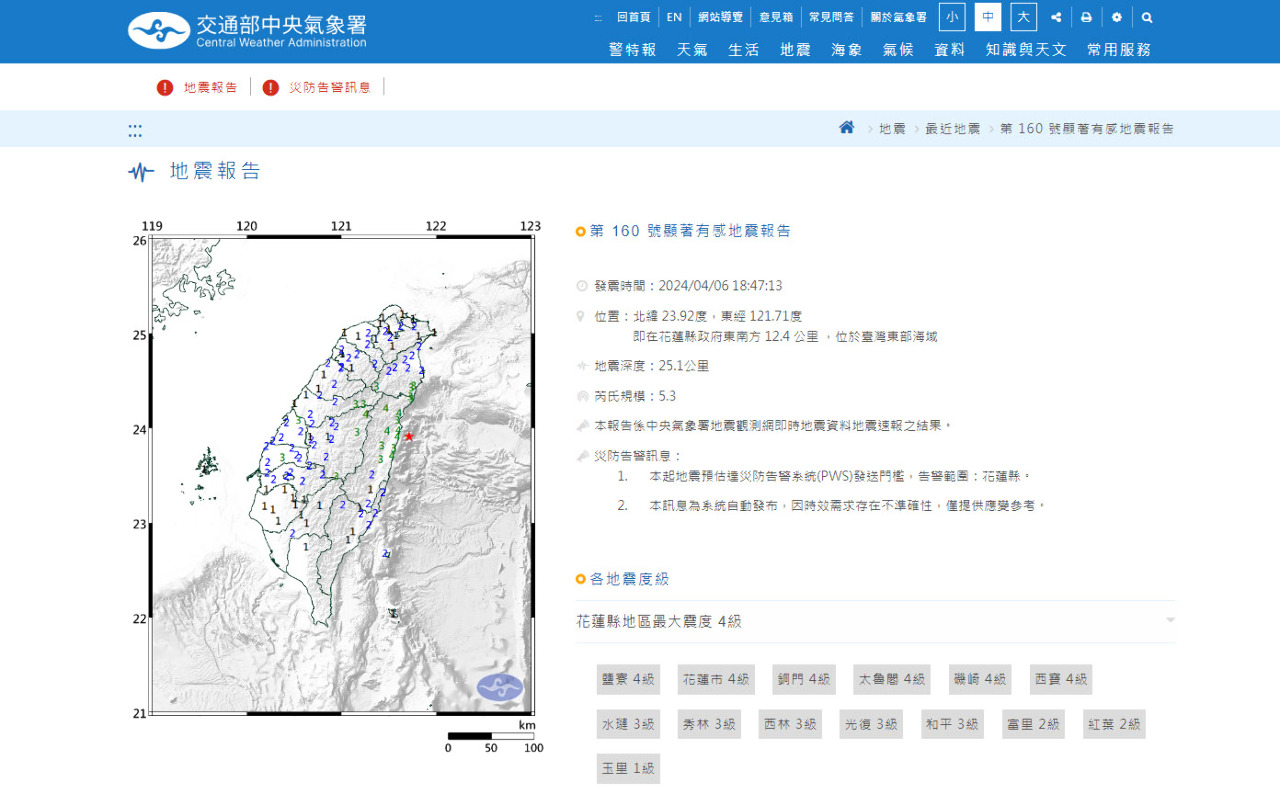Click the red alert icon beside 地震報告
The image size is (1280, 794).
coord(165,87)
